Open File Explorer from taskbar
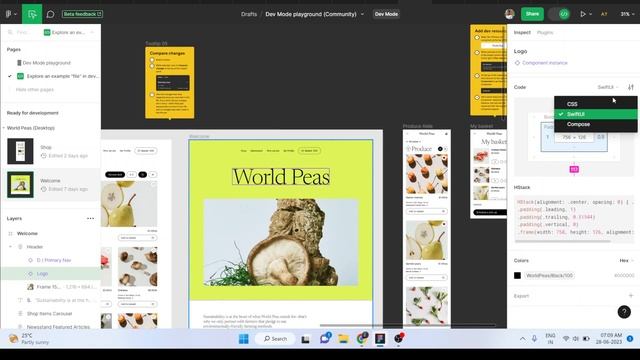This screenshot has height=360, width=640. [343, 339]
